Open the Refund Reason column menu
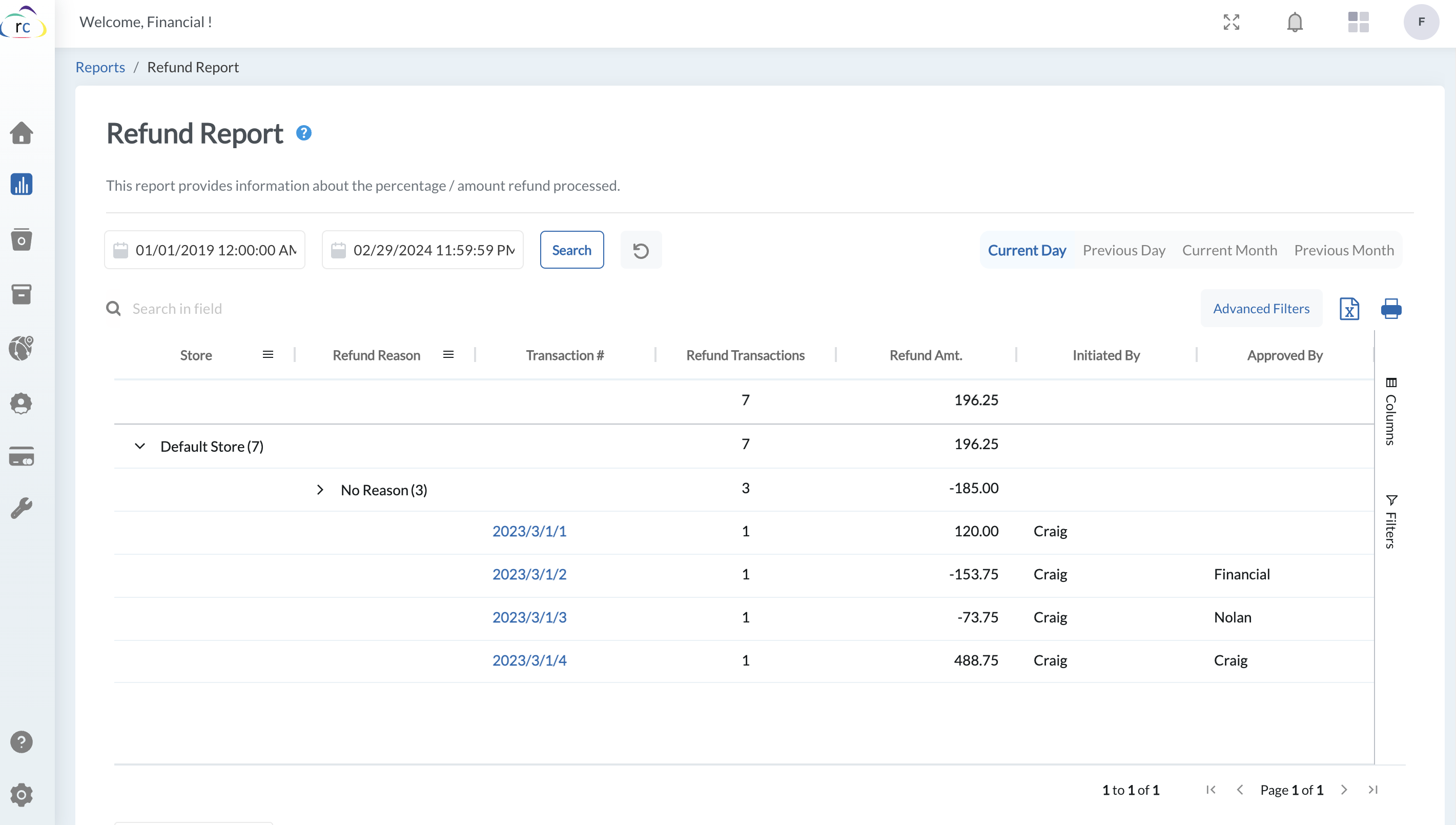 [448, 354]
